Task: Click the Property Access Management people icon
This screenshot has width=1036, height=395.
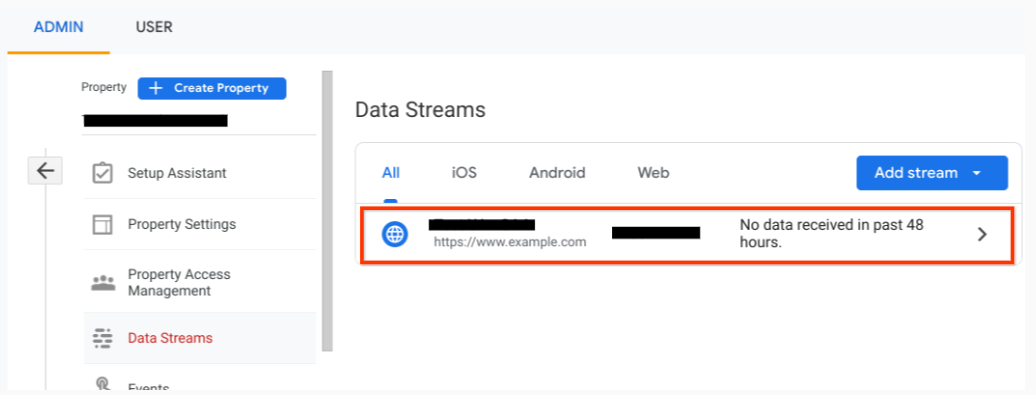Action: [x=102, y=283]
